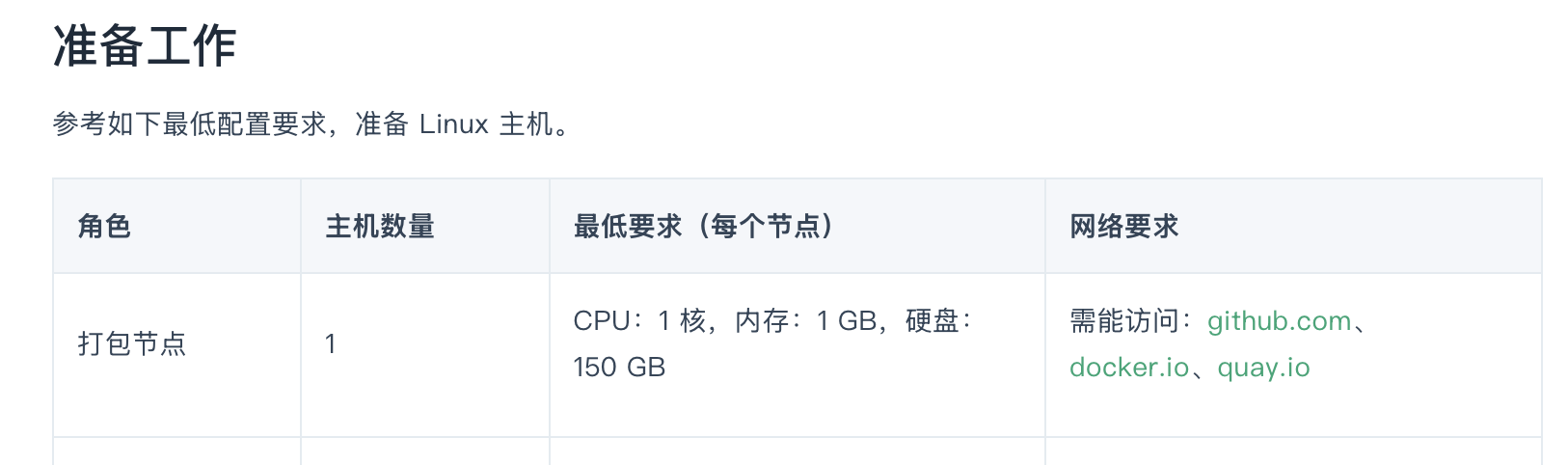The image size is (1568, 465).
Task: Click the 最低要求（每个节点）column header
Action: click(x=703, y=227)
